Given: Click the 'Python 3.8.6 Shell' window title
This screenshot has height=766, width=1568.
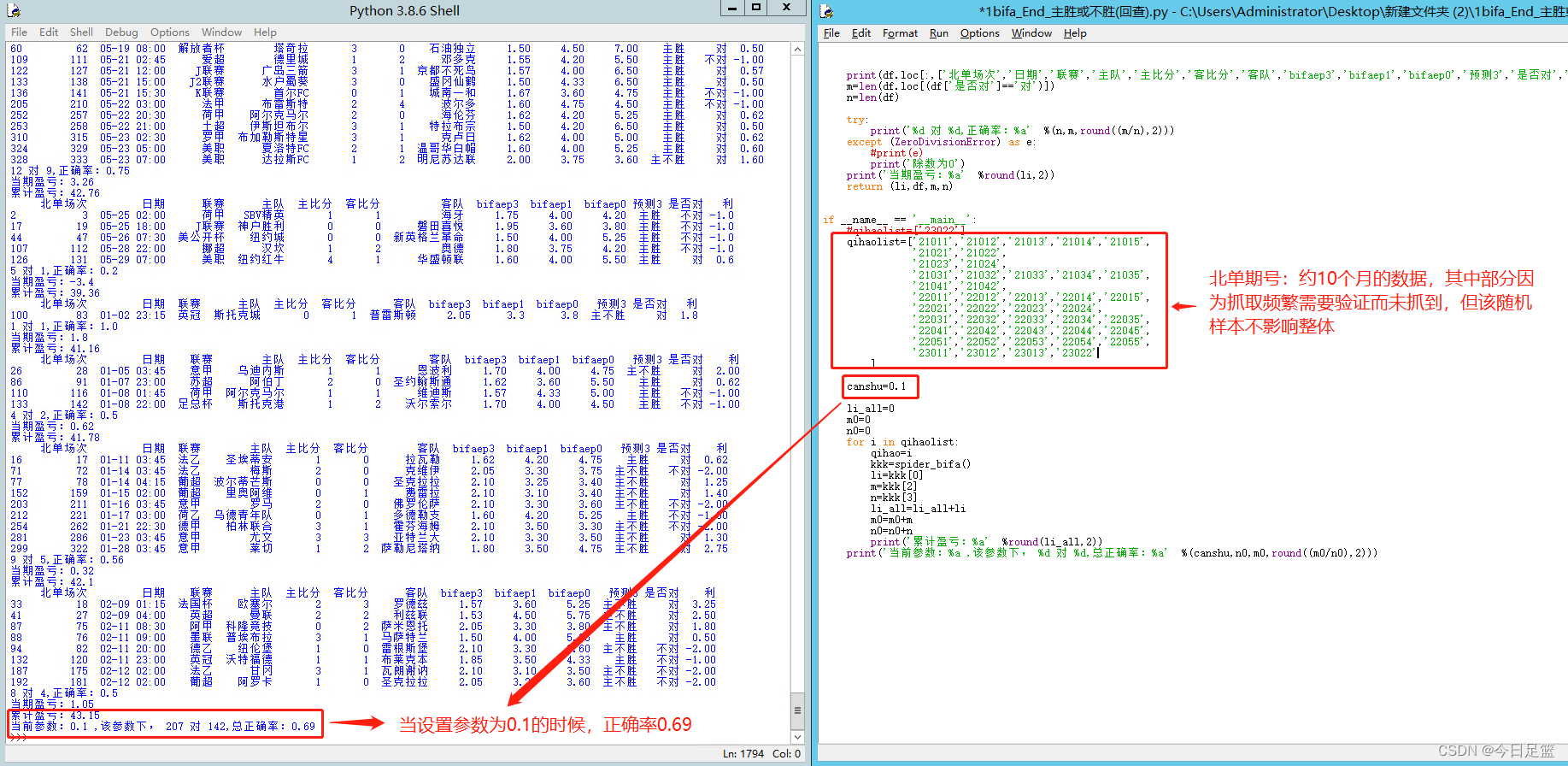Looking at the screenshot, I should pos(404,11).
